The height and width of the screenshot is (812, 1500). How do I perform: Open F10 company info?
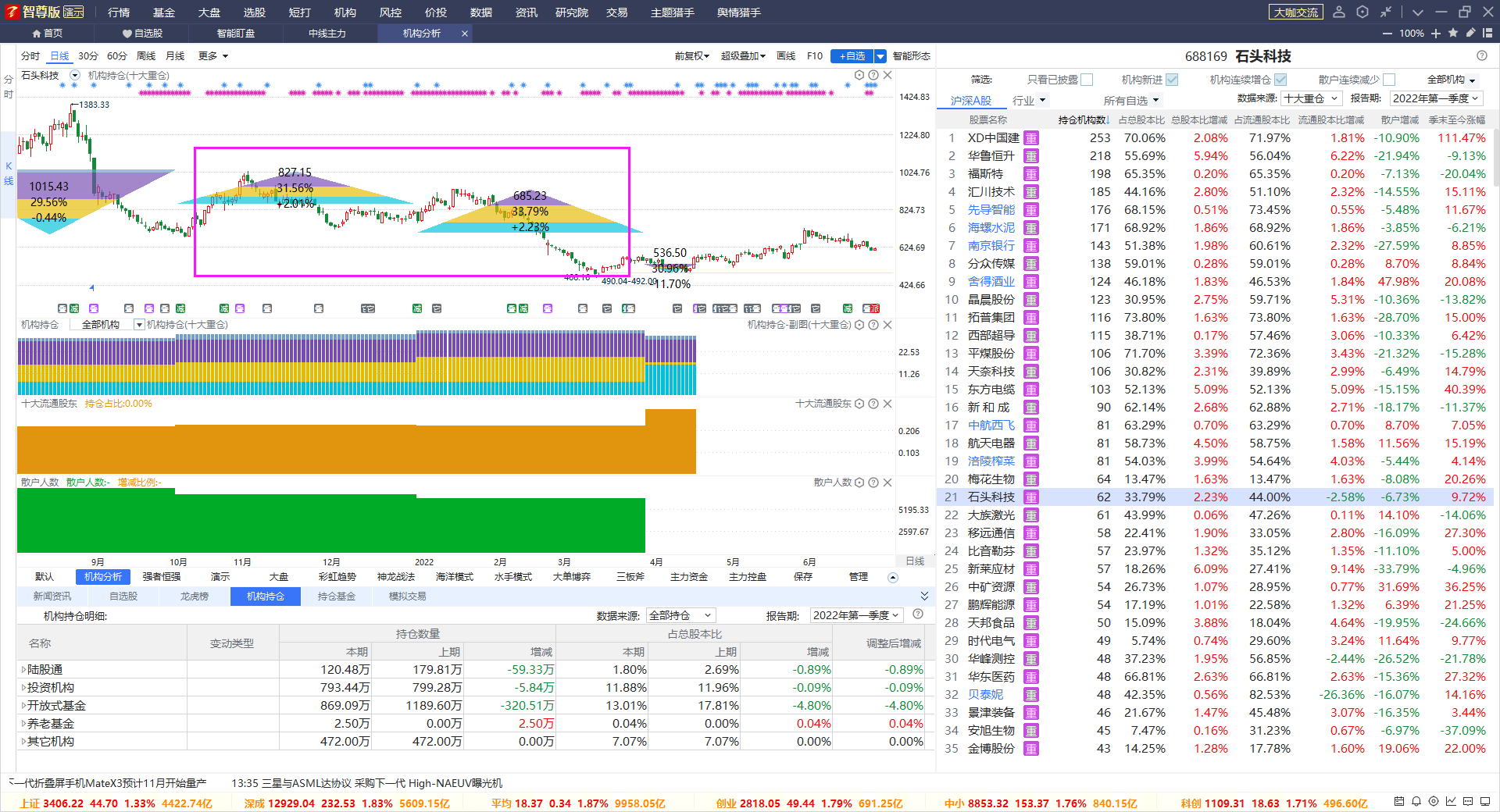815,55
